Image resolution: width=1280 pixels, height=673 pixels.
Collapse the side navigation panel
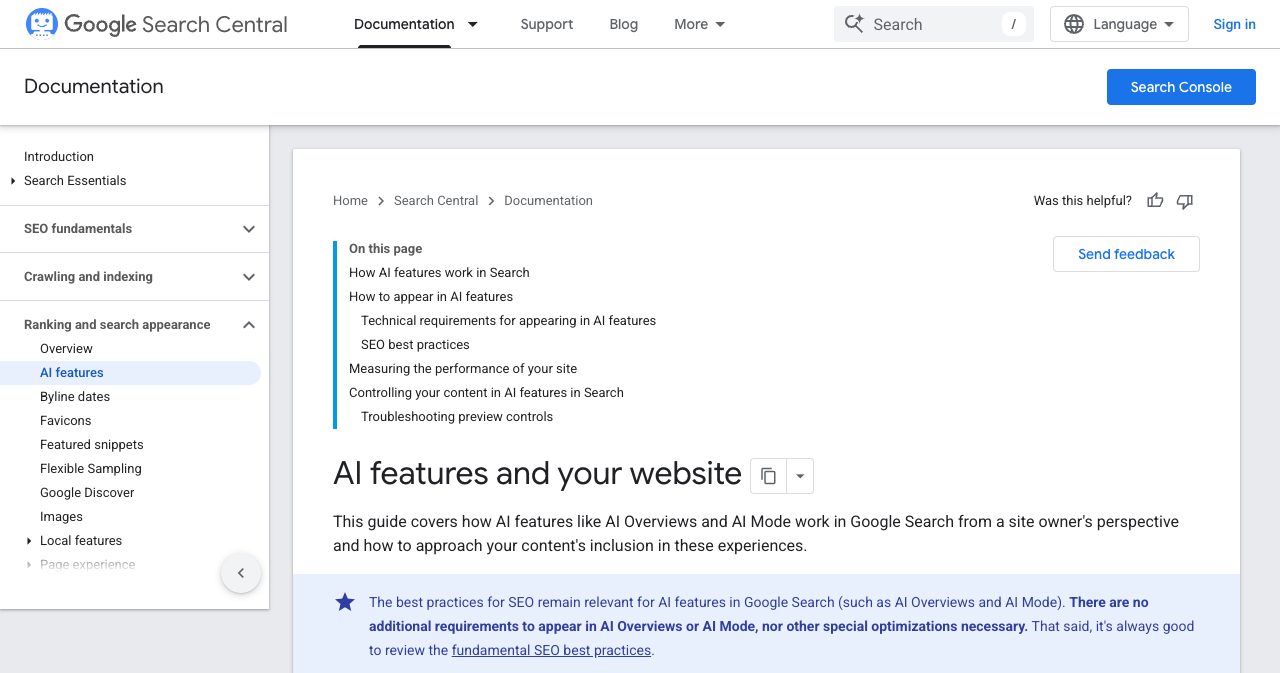coord(241,573)
